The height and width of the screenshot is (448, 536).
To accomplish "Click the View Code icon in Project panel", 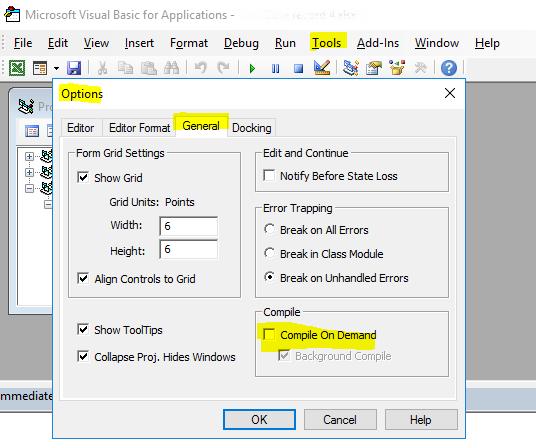I will click(32, 131).
